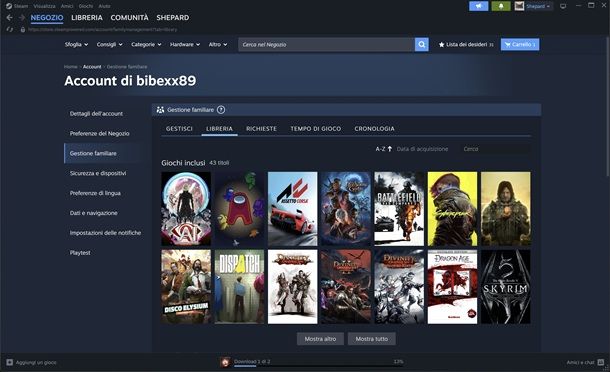This screenshot has width=610, height=372.
Task: Click the Mostra altro button
Action: 320,339
